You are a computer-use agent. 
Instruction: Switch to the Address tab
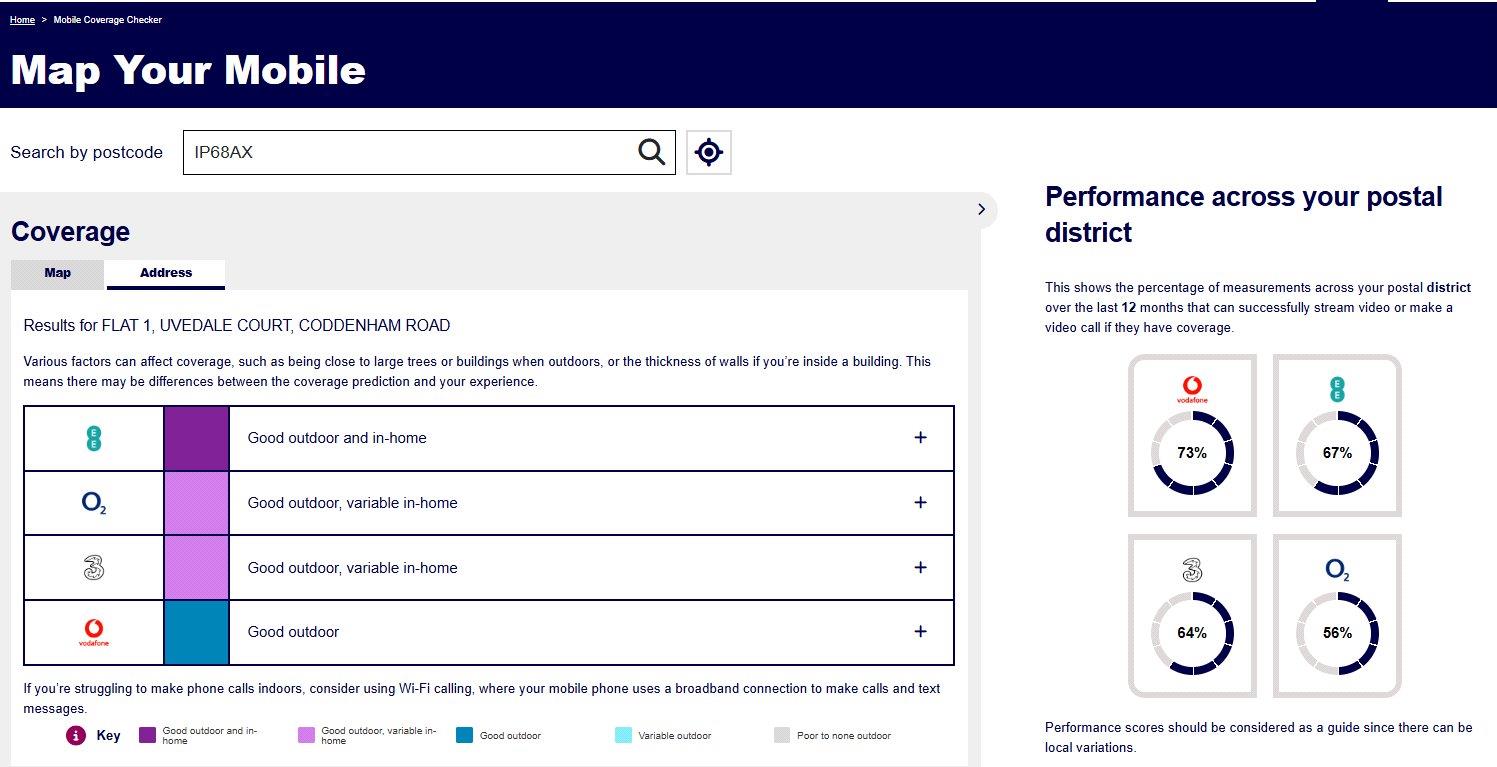[x=166, y=273]
